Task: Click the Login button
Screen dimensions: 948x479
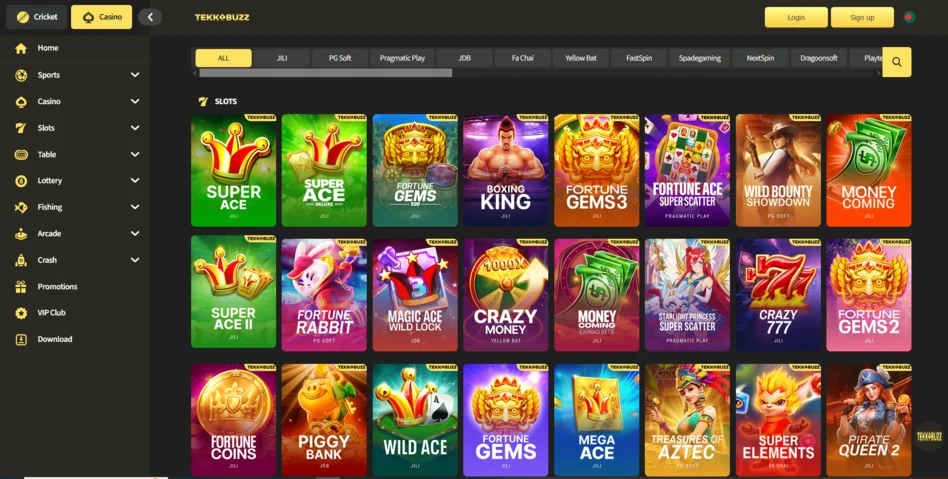Action: point(796,18)
